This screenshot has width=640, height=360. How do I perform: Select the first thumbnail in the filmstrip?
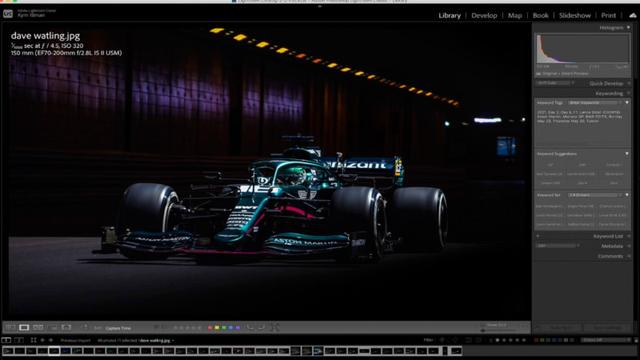click(8, 351)
